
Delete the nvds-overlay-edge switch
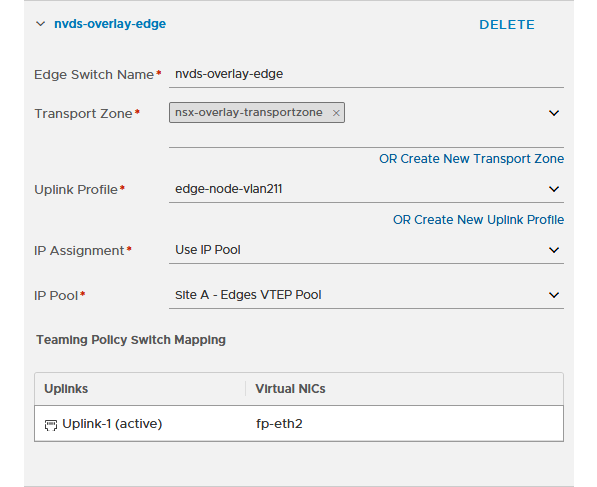507,25
